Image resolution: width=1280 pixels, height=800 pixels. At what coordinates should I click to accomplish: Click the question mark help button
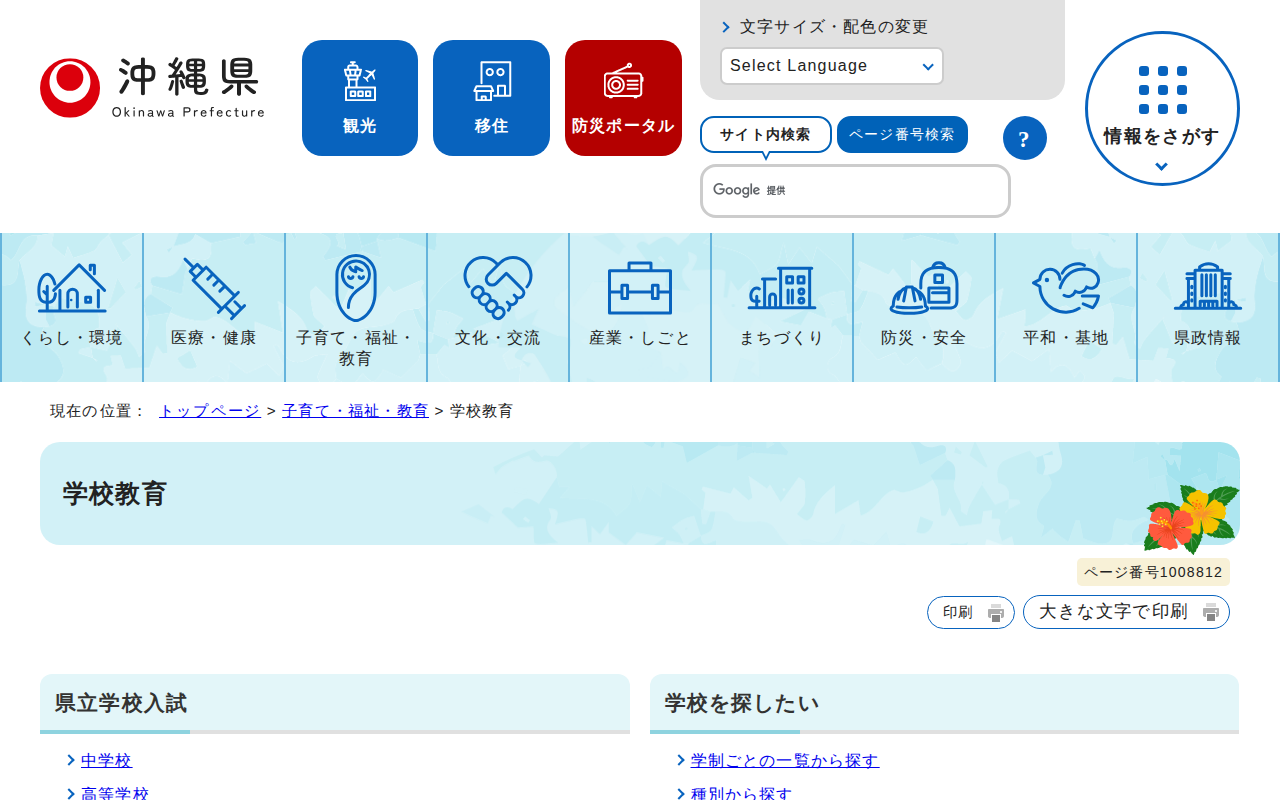(1024, 138)
